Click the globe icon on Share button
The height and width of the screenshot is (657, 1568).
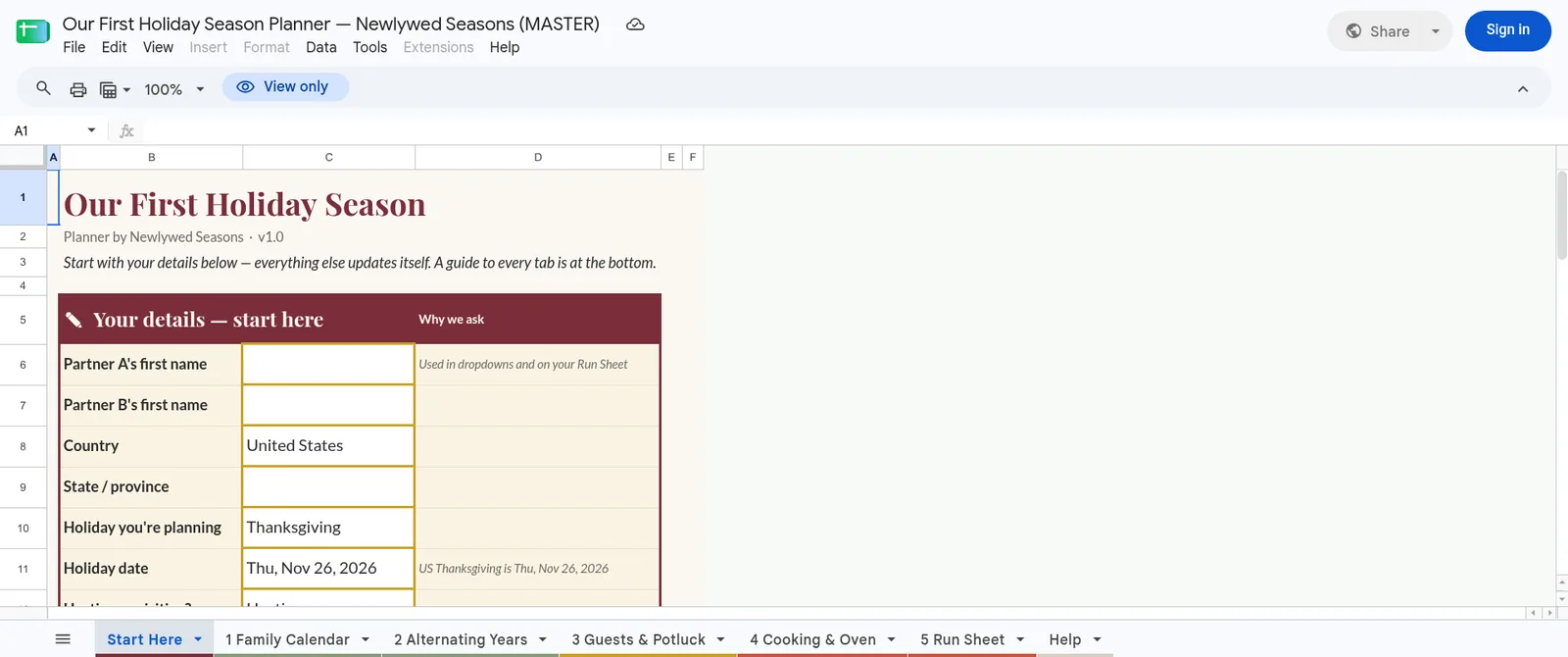tap(1353, 31)
